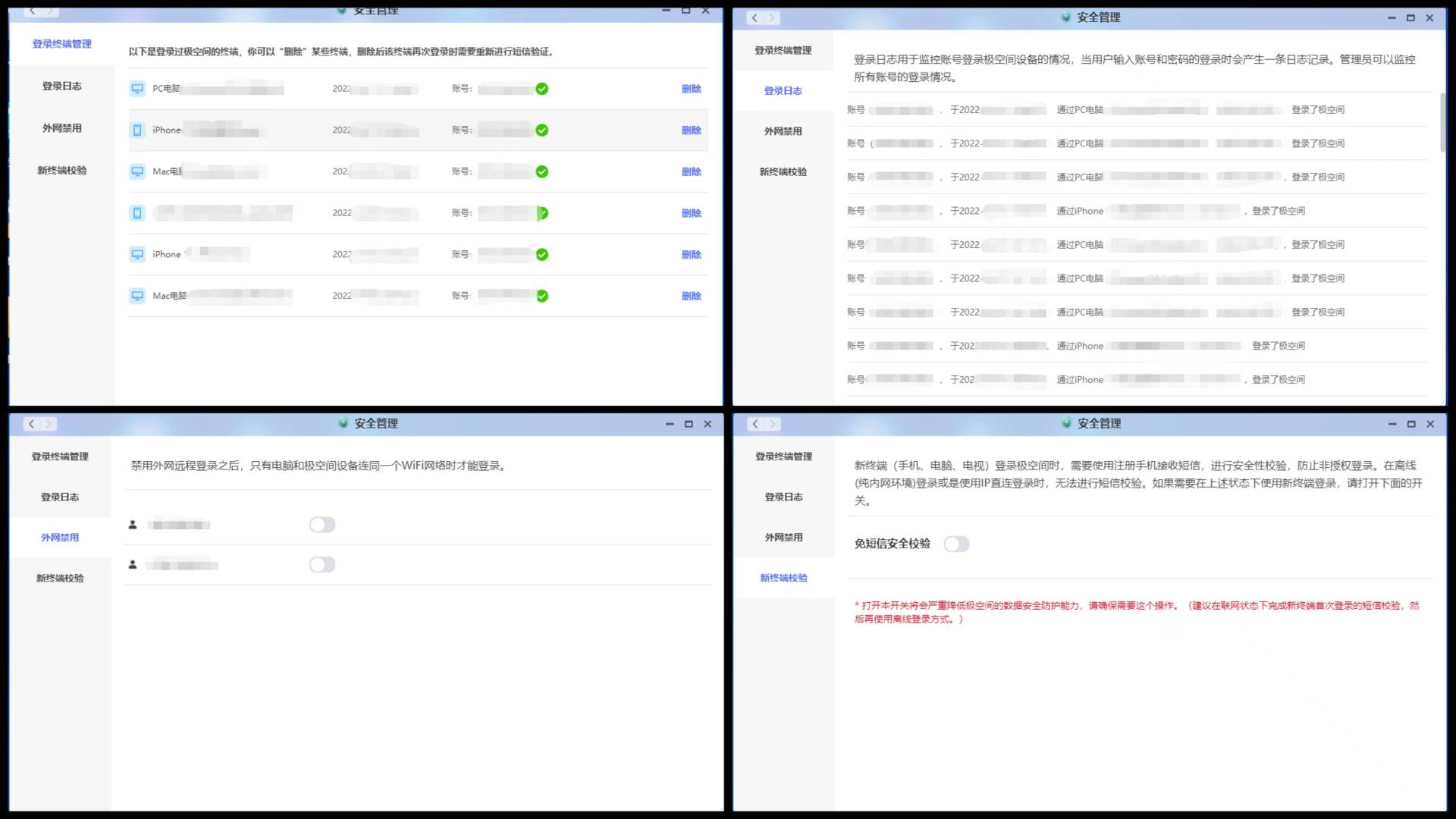Click the monitor icon beside PC电脑 terminal
Screen dimensions: 1456x819
pyautogui.click(x=137, y=89)
